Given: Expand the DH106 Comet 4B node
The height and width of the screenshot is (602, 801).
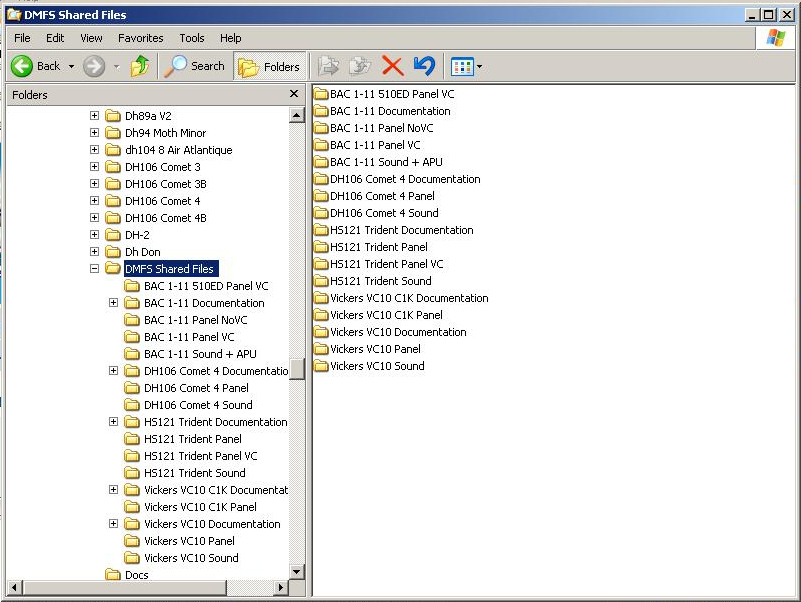Looking at the screenshot, I should click(95, 218).
